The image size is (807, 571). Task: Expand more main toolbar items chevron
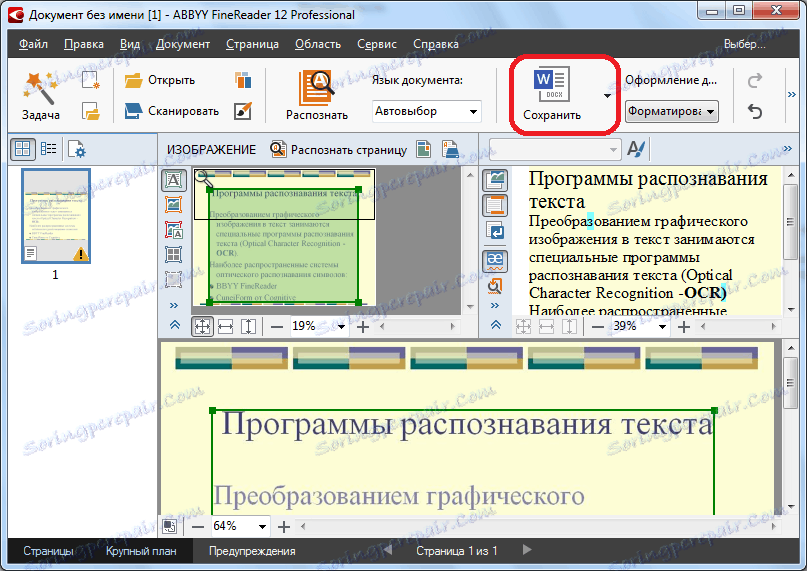point(792,94)
